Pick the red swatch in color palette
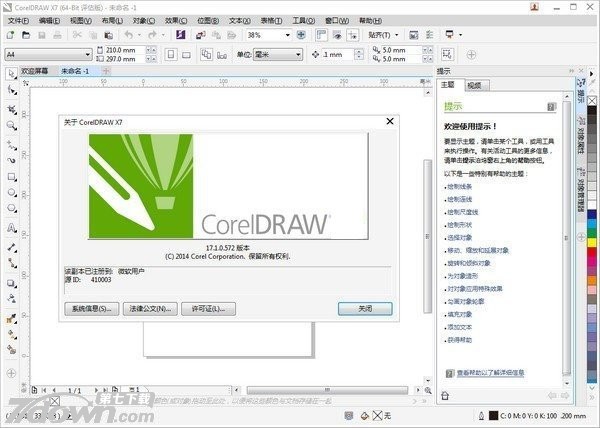 coord(592,252)
